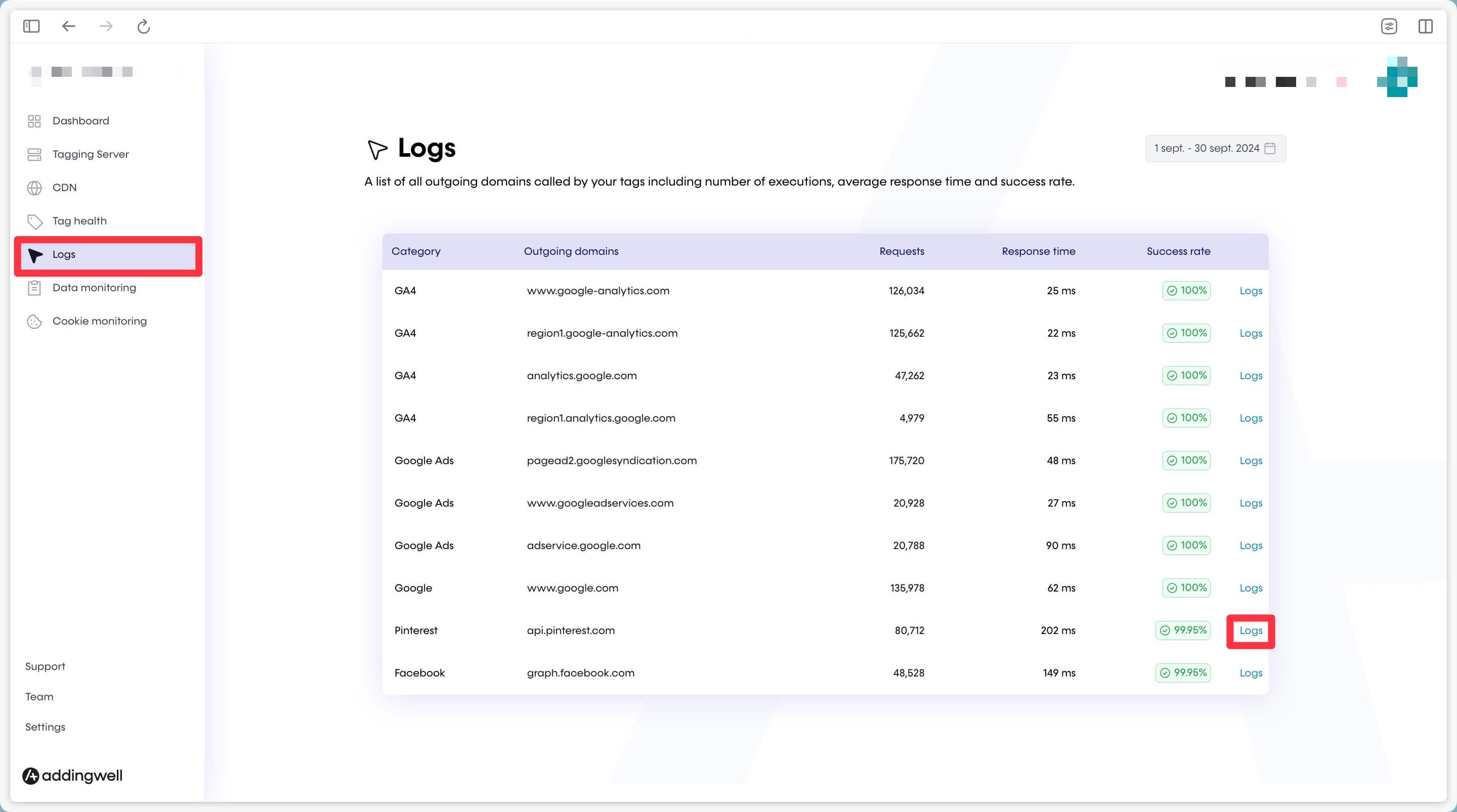Click the Logs cursor icon in sidebar
Image resolution: width=1457 pixels, height=812 pixels.
click(x=35, y=255)
